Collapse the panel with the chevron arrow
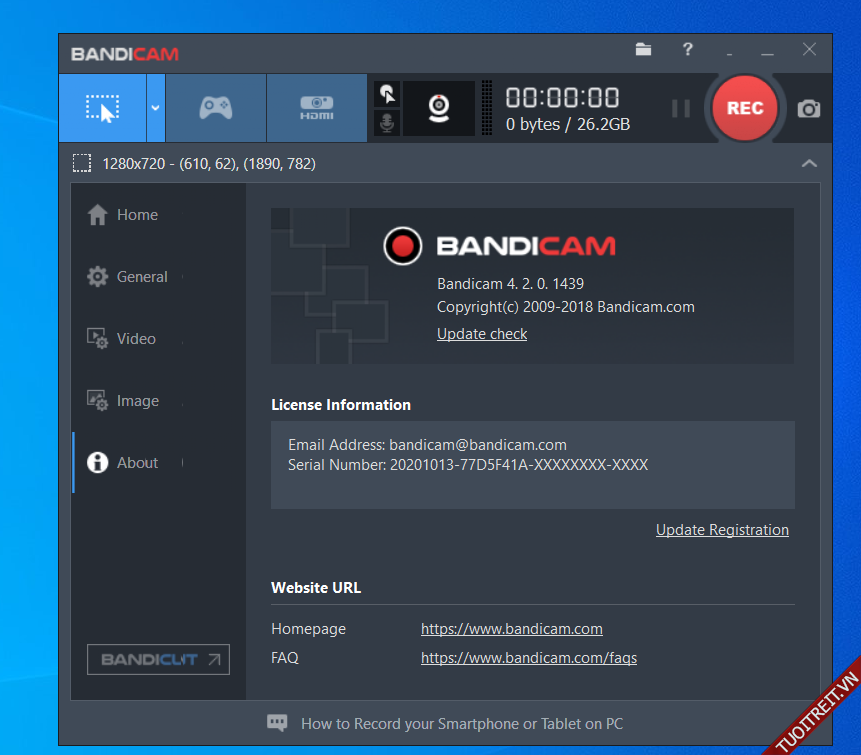This screenshot has height=755, width=861. [x=809, y=164]
